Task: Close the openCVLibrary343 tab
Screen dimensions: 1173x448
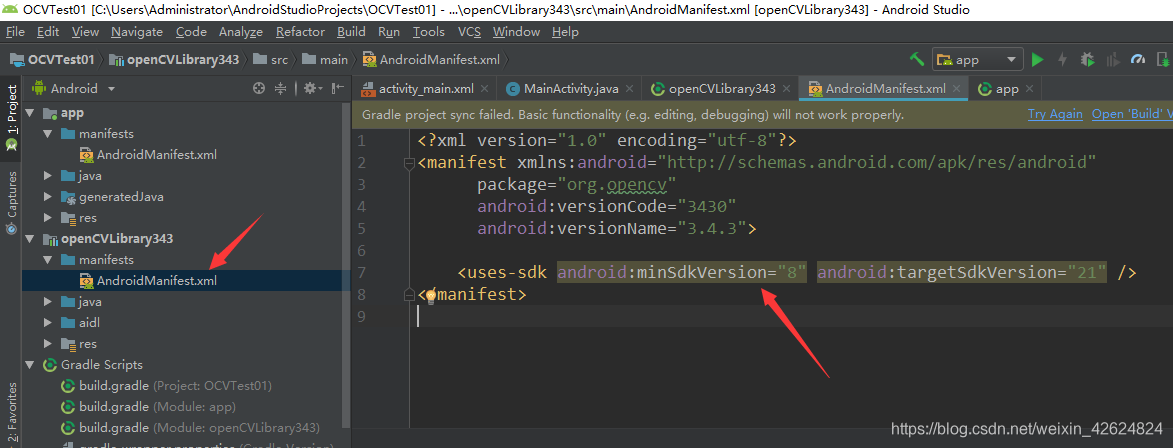Action: click(786, 89)
